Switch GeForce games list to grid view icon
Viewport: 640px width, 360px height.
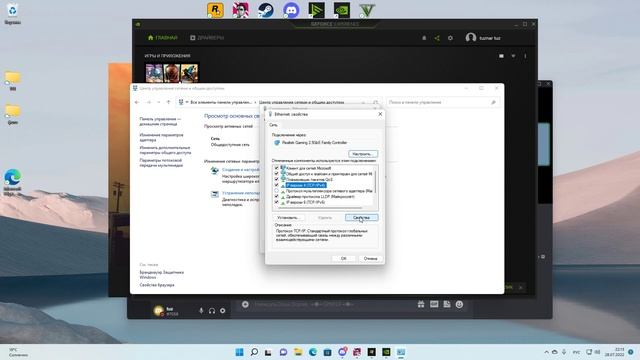[501, 56]
